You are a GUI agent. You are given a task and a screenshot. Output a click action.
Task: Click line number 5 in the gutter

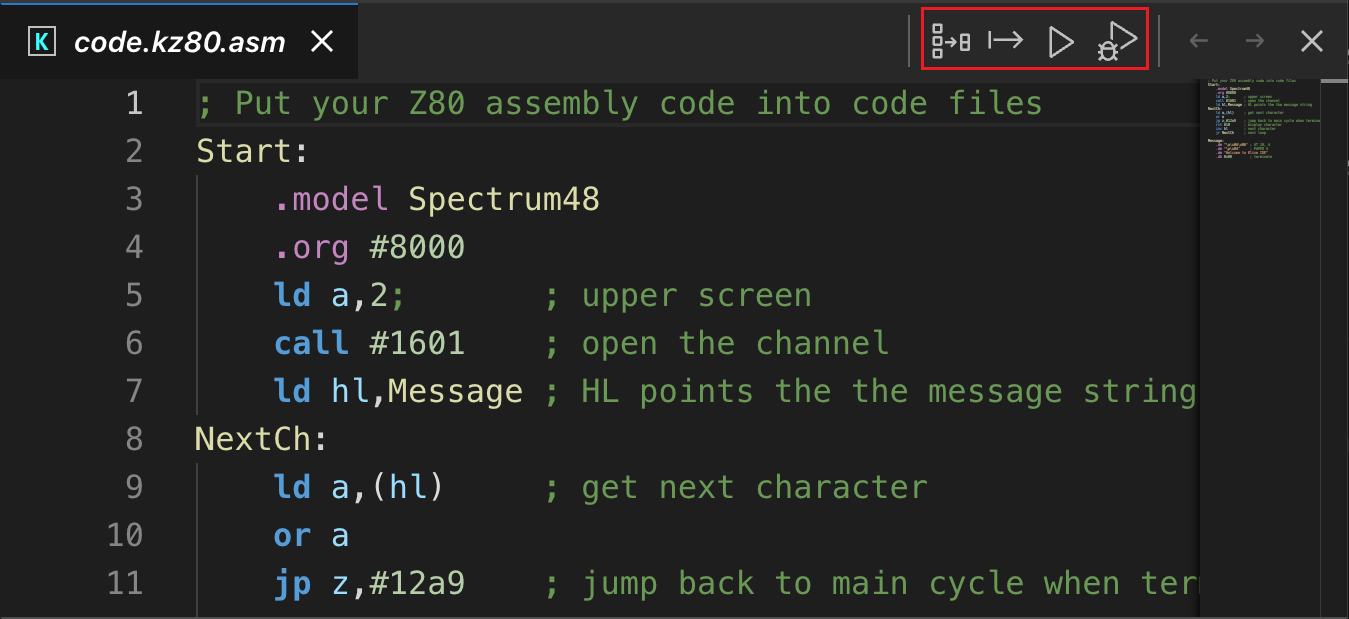click(134, 296)
